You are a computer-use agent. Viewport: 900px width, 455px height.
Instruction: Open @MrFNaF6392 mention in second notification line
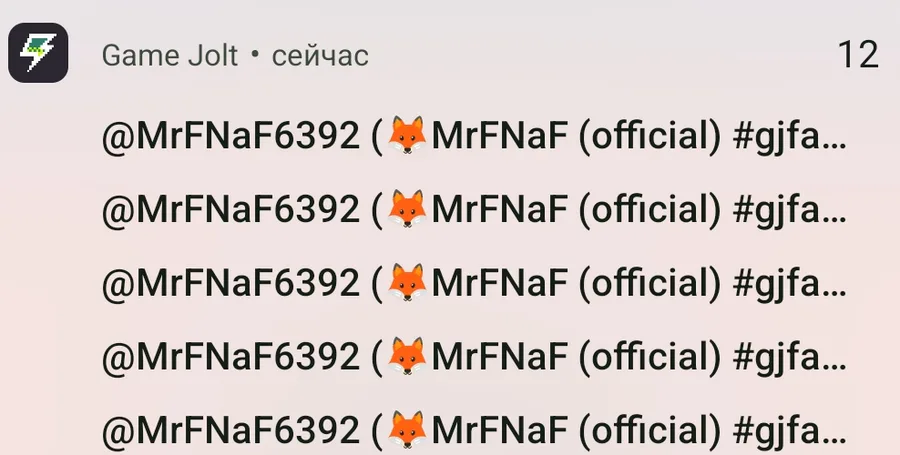tap(231, 210)
